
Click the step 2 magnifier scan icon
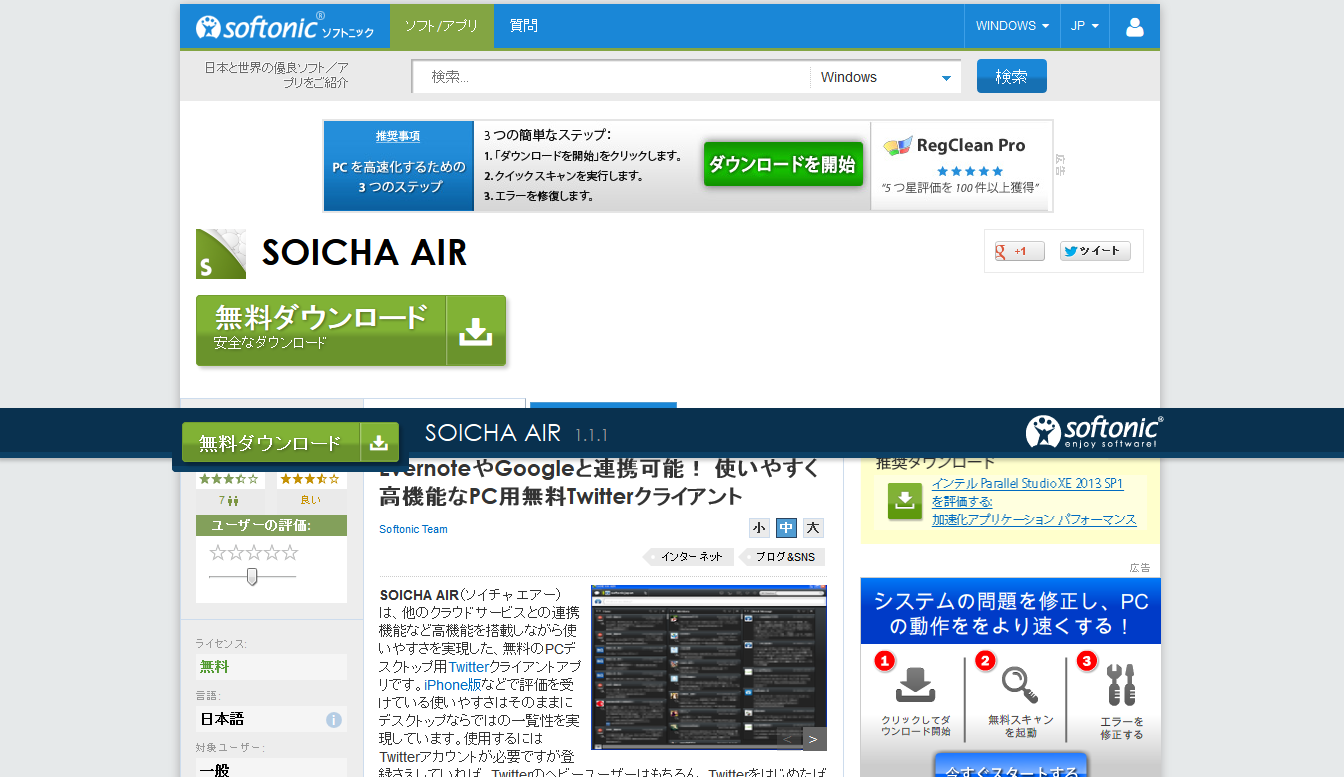(1019, 685)
